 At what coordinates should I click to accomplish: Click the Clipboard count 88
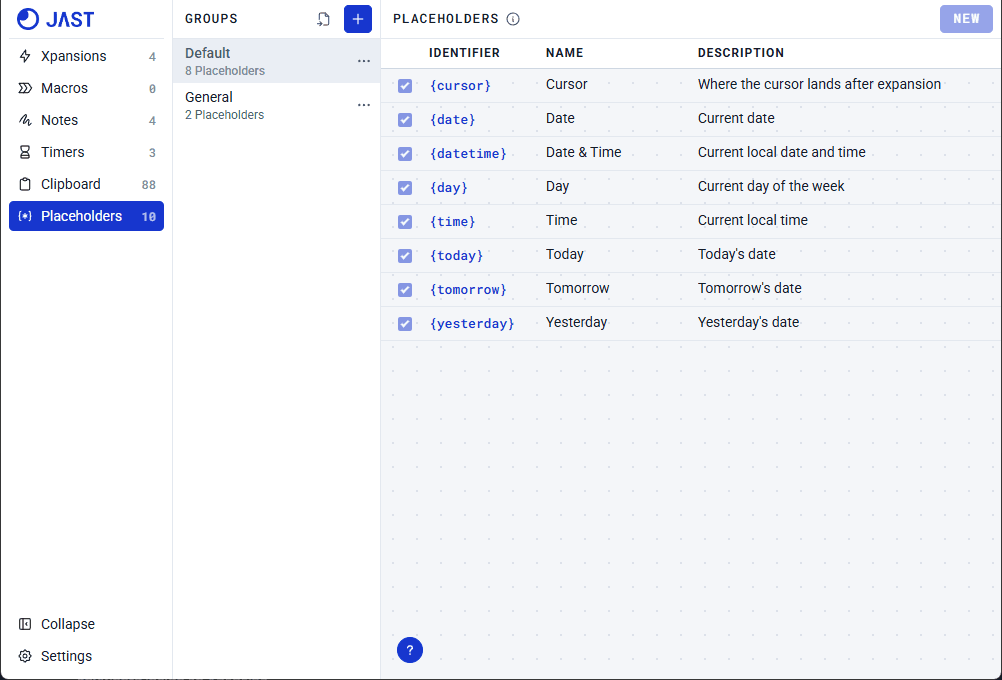148,185
